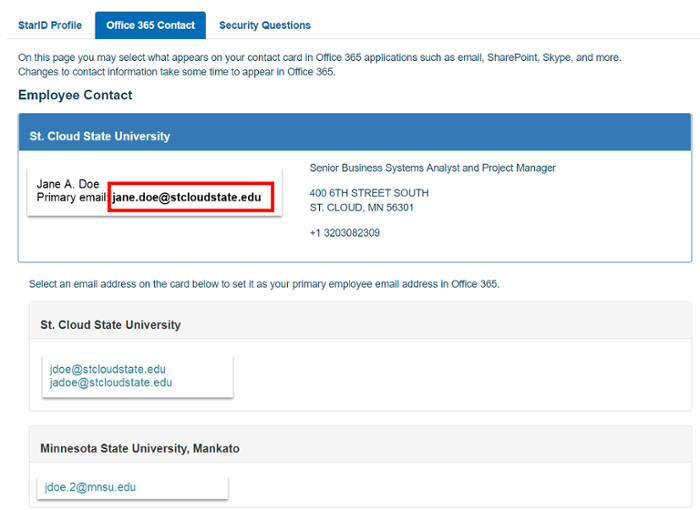Select the Office 365 Contact tab

tap(150, 25)
